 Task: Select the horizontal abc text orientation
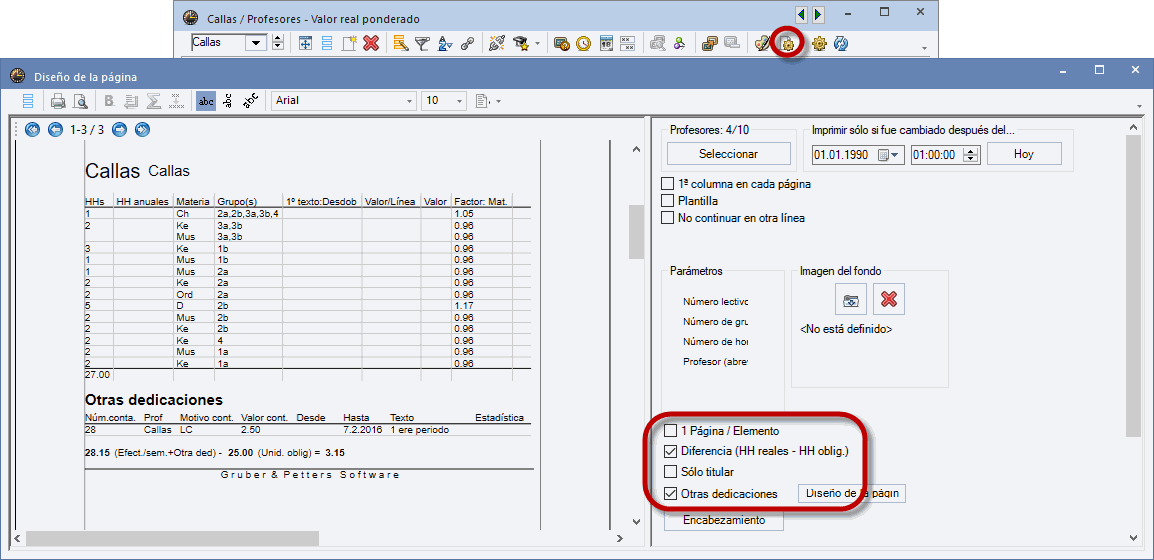coord(206,101)
